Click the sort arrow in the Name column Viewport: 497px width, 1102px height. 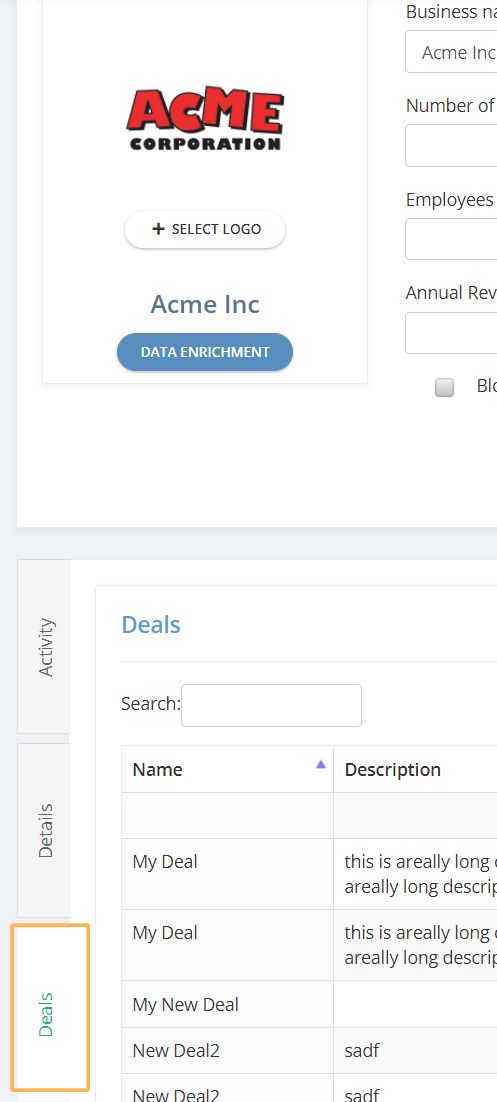321,765
